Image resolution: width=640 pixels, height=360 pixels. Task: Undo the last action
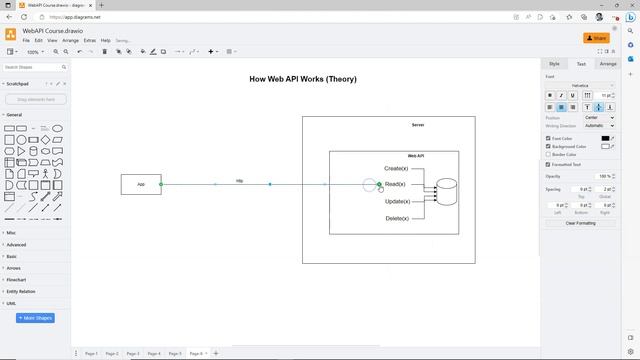80,52
